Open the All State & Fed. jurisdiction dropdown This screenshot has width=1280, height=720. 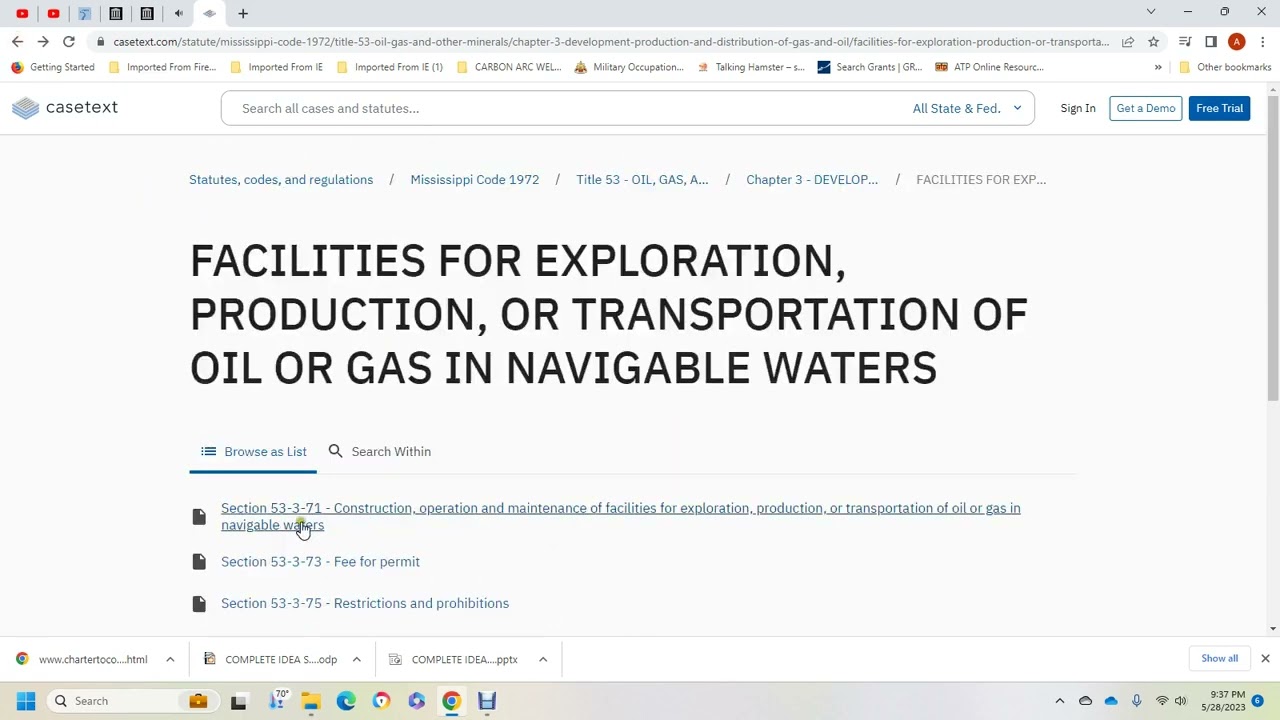point(967,108)
